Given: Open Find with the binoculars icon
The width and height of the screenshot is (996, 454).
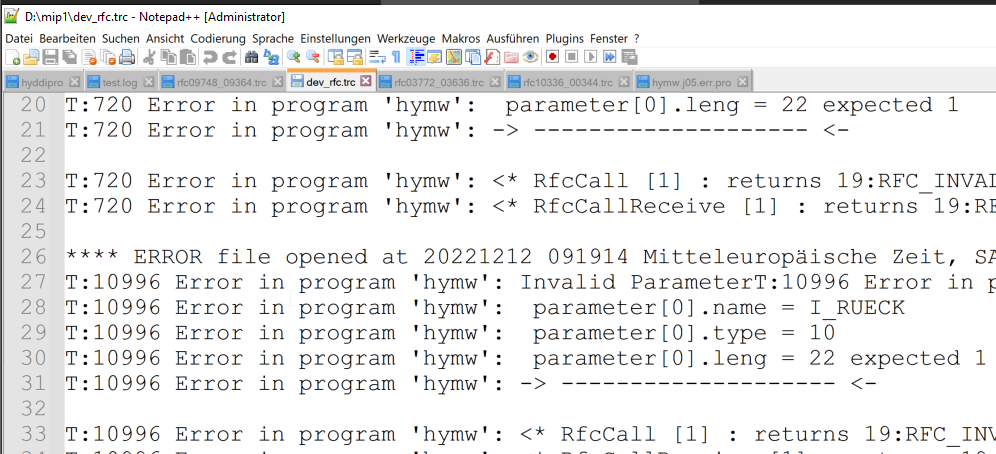Looking at the screenshot, I should pos(251,57).
